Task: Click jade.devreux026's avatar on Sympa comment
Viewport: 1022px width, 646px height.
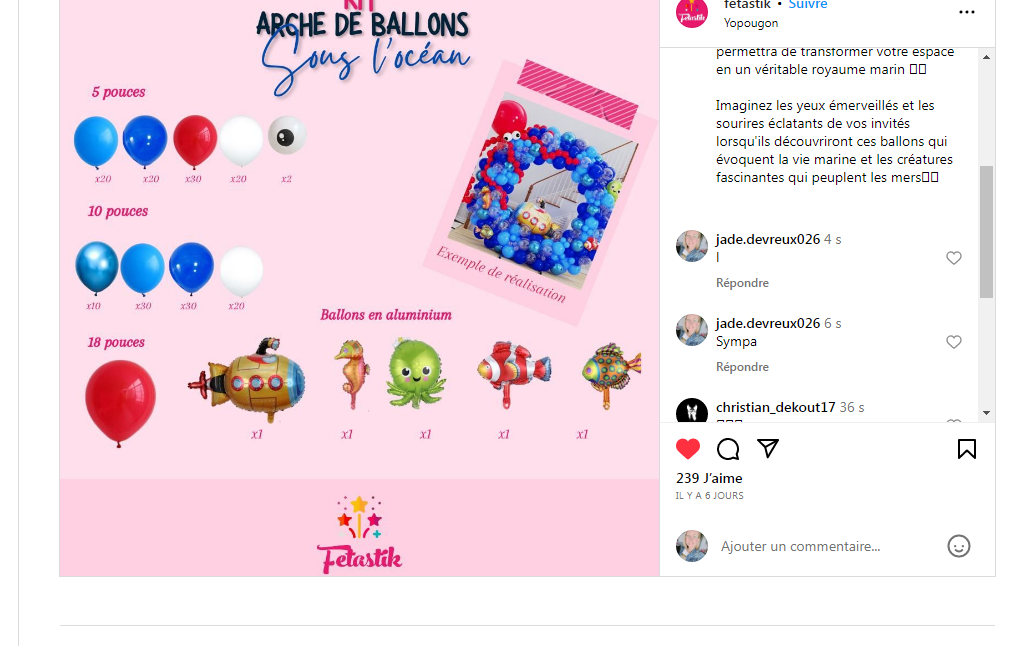Action: tap(692, 330)
